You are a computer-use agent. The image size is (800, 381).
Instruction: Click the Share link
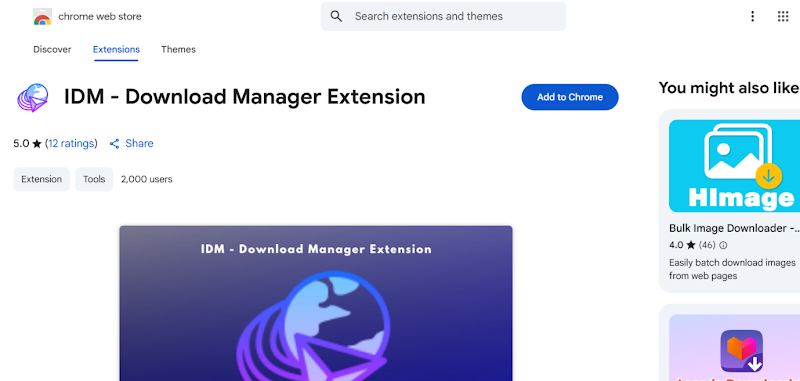[139, 143]
